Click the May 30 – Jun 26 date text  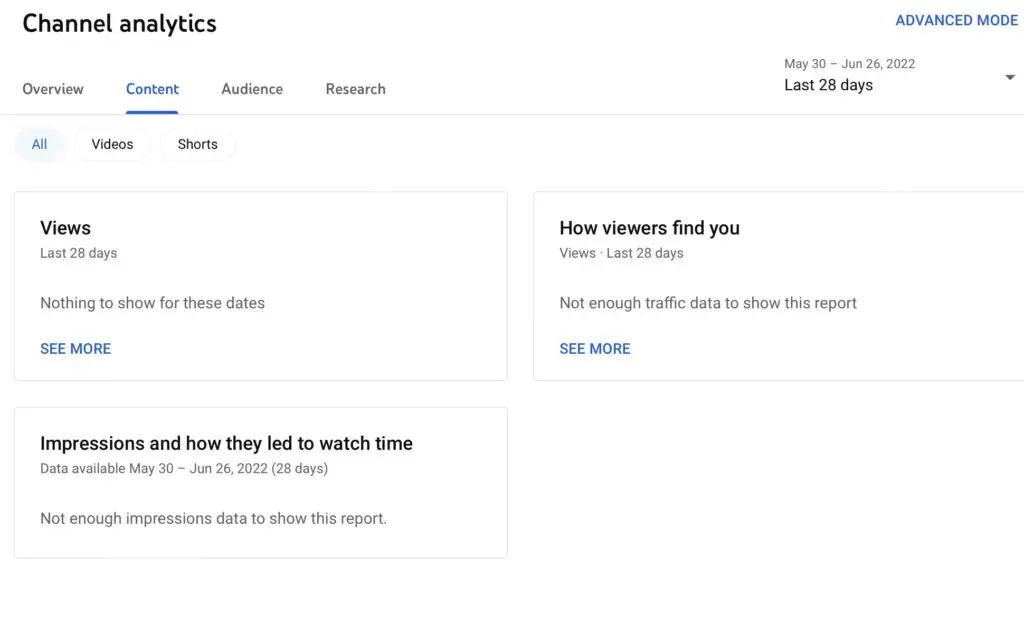pyautogui.click(x=849, y=63)
